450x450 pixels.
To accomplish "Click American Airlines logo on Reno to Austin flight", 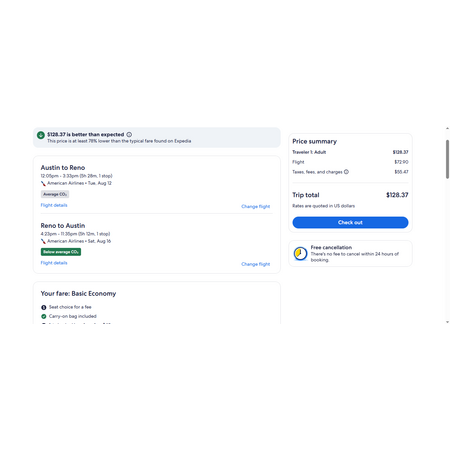I will click(x=43, y=241).
